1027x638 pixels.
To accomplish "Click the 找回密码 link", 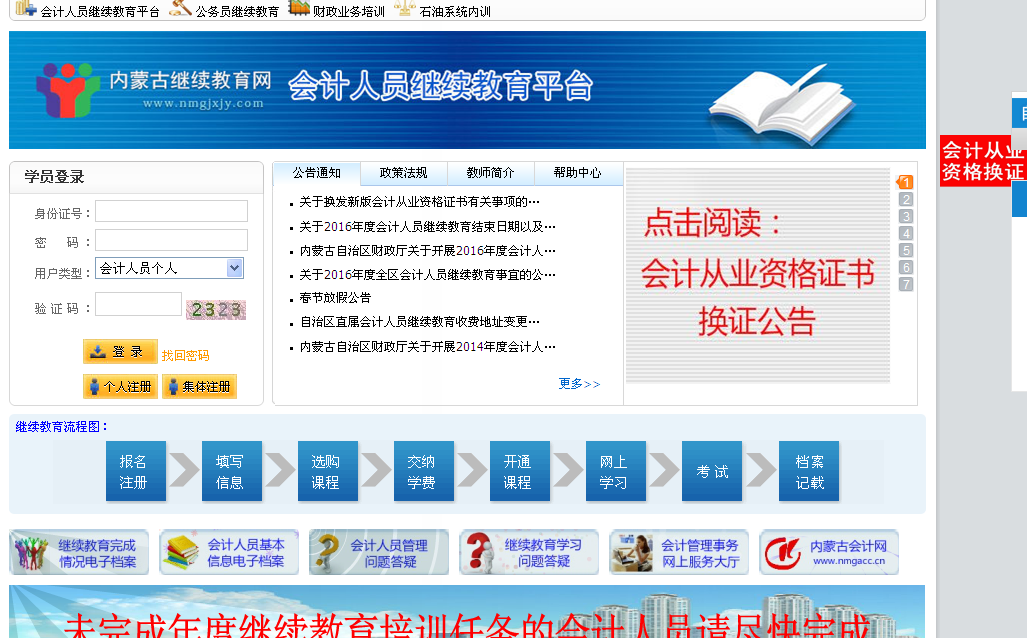I will tap(185, 355).
